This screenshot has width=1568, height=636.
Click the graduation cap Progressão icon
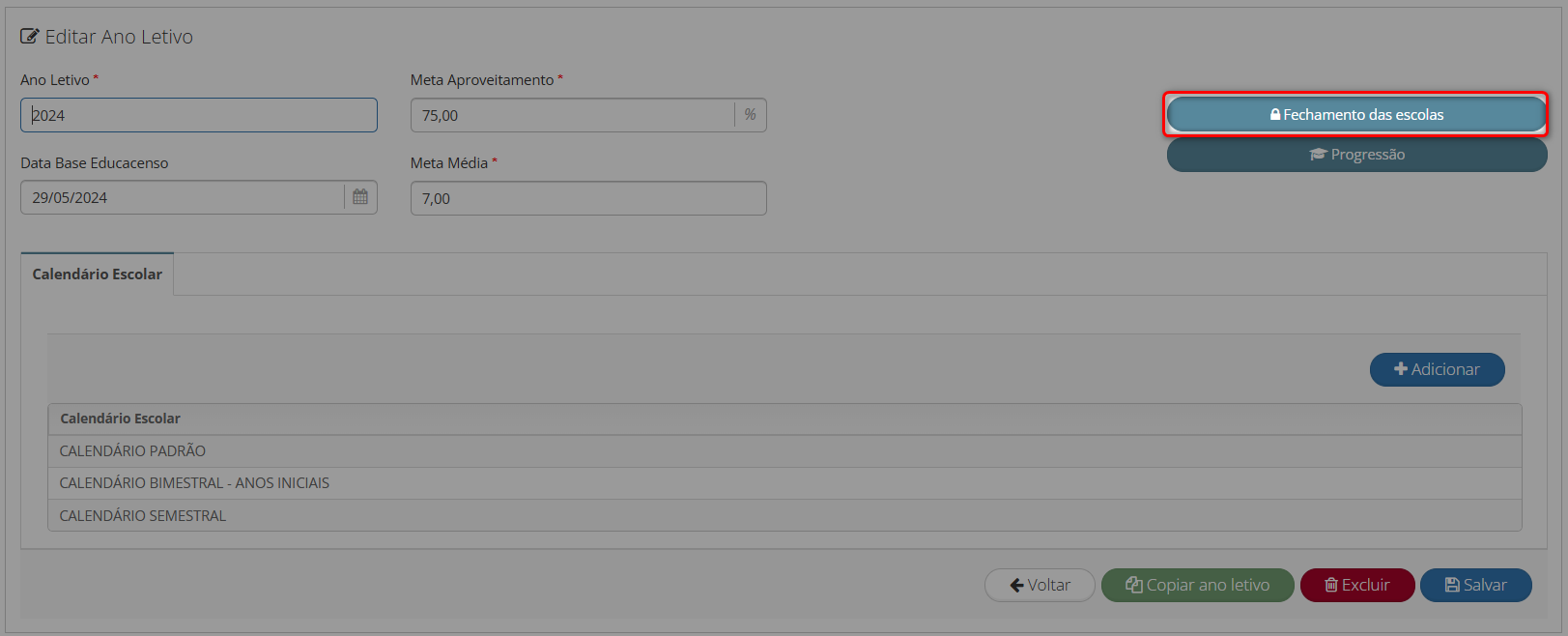(x=1318, y=155)
